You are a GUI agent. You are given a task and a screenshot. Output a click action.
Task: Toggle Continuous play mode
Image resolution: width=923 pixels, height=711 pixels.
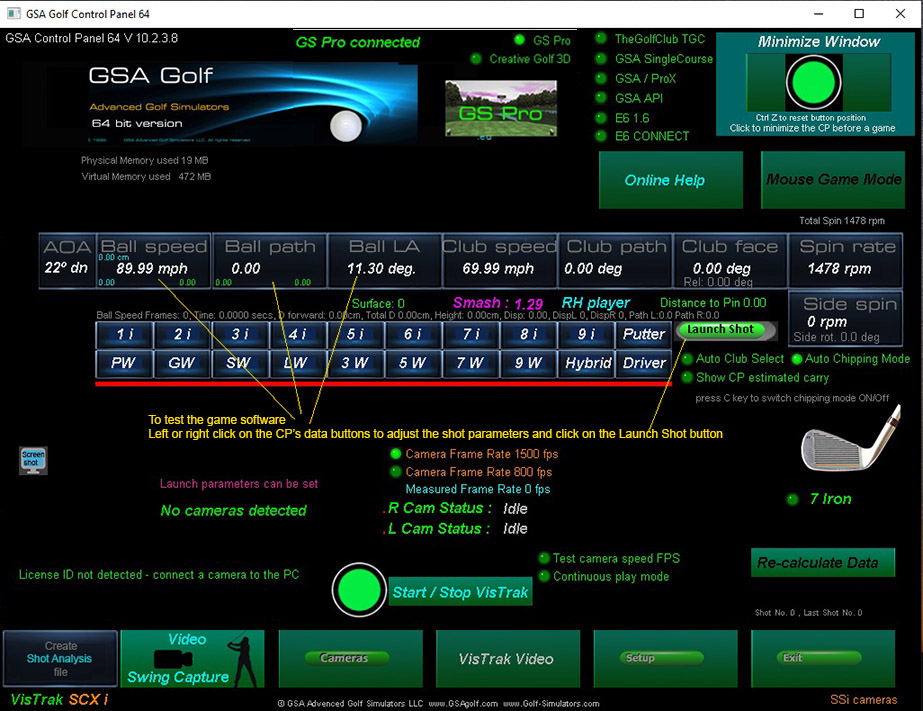pyautogui.click(x=545, y=576)
